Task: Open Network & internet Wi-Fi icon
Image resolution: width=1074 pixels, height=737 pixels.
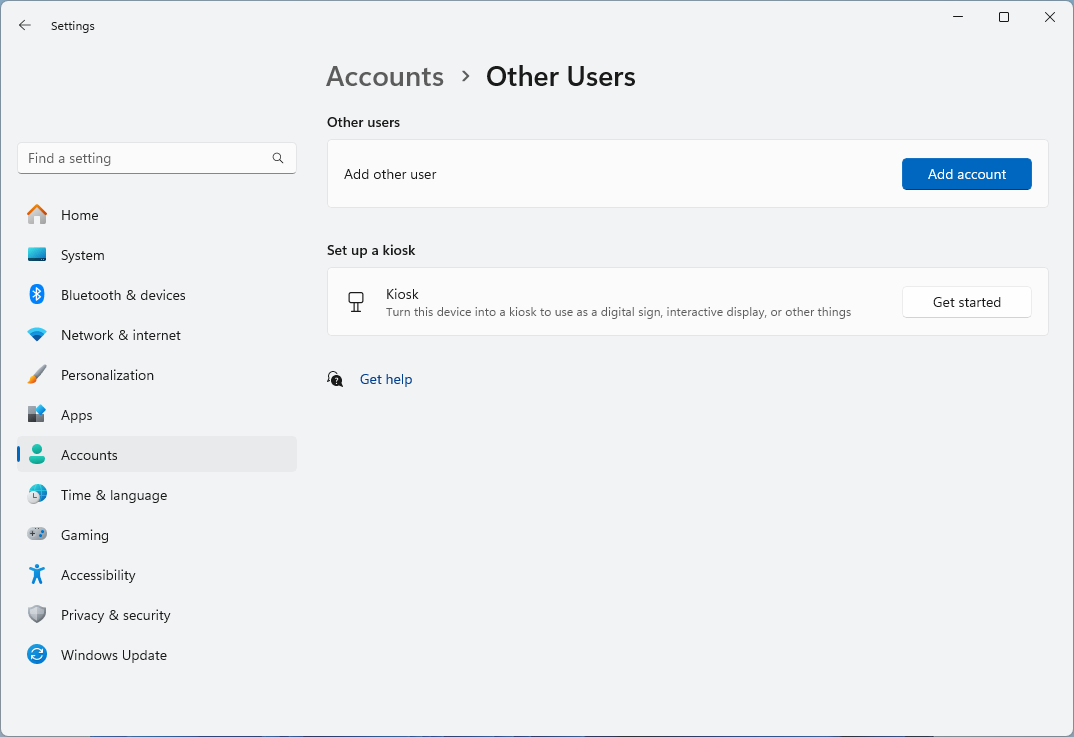Action: pyautogui.click(x=37, y=335)
